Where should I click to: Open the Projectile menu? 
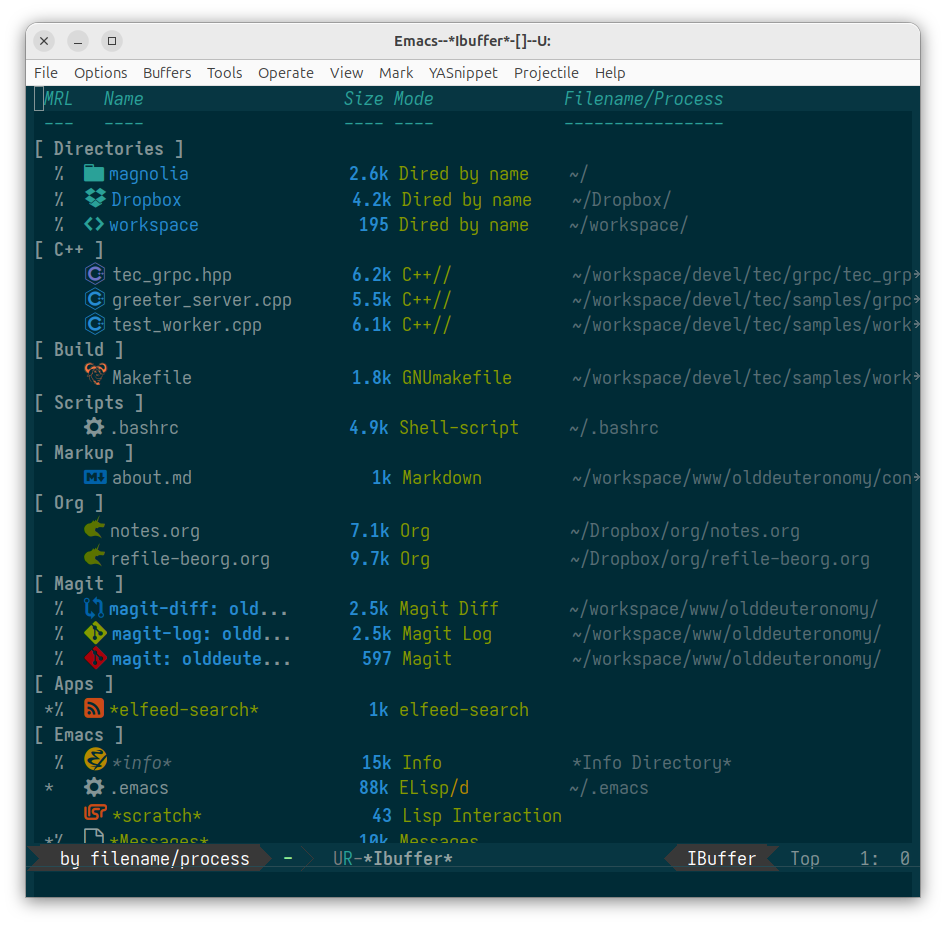click(x=546, y=73)
